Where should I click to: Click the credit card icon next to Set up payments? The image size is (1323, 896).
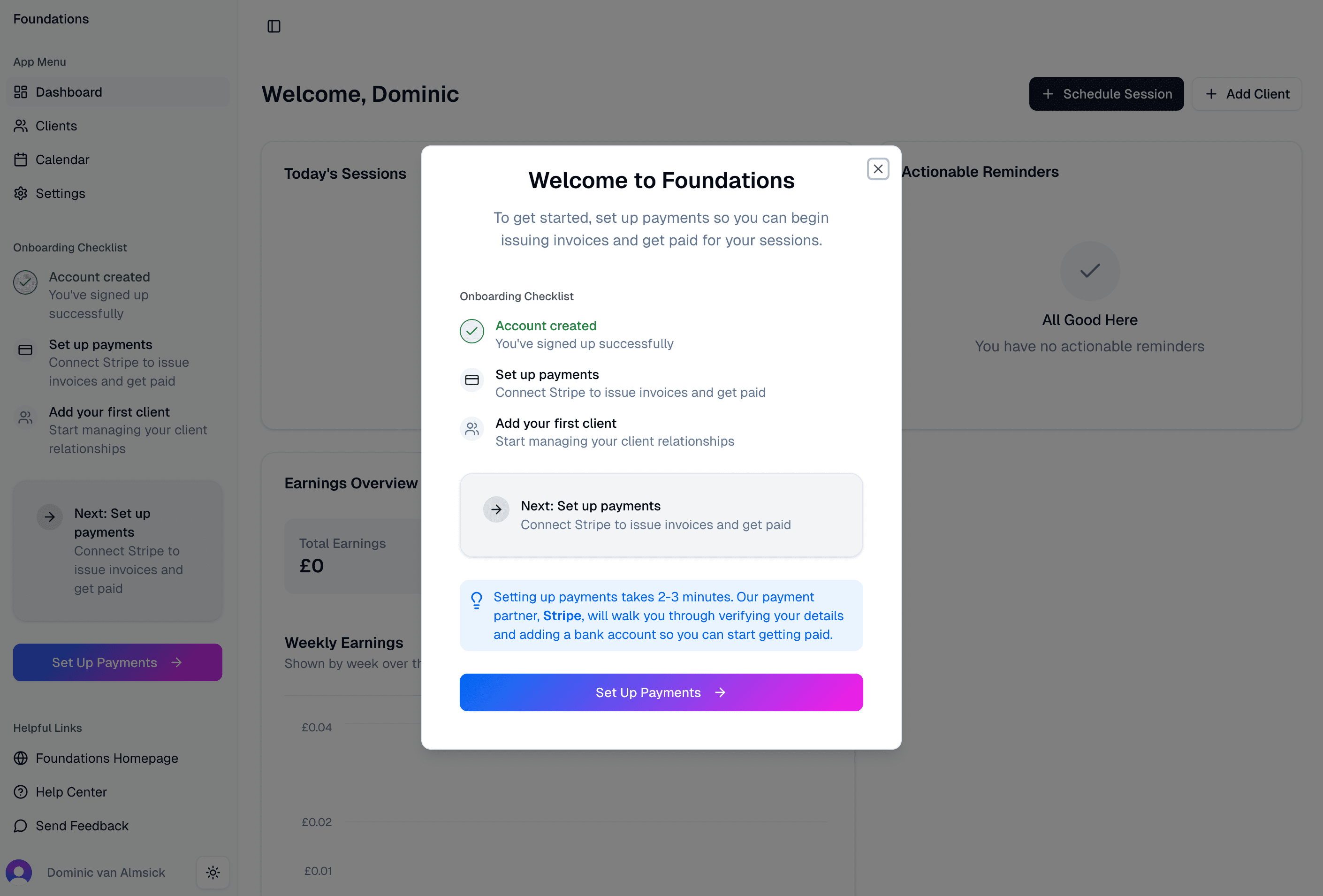click(471, 380)
